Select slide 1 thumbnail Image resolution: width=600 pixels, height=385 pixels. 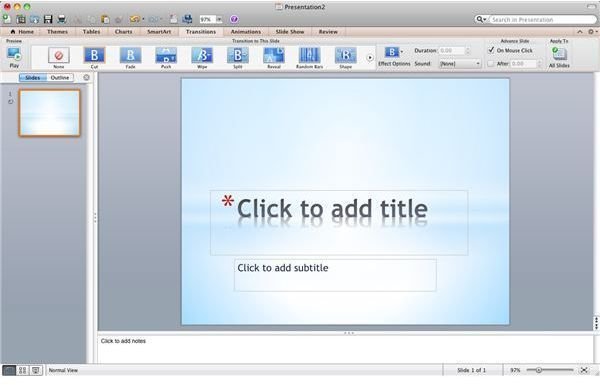(50, 113)
